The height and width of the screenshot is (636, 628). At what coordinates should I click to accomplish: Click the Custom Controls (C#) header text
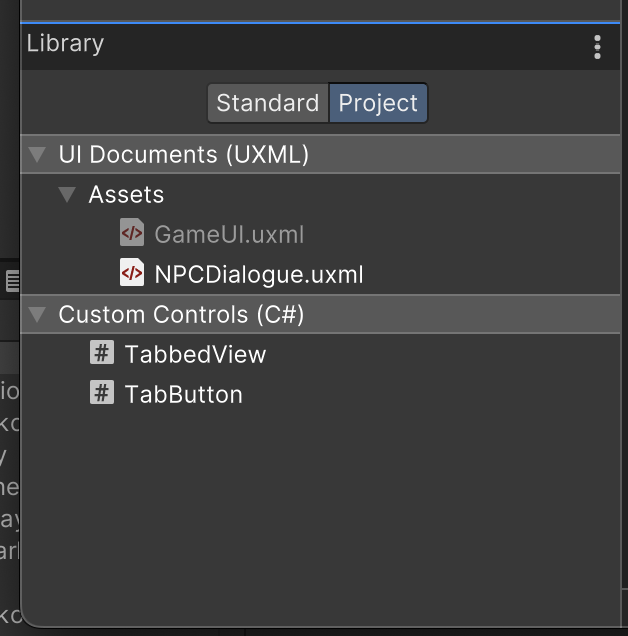click(x=181, y=315)
